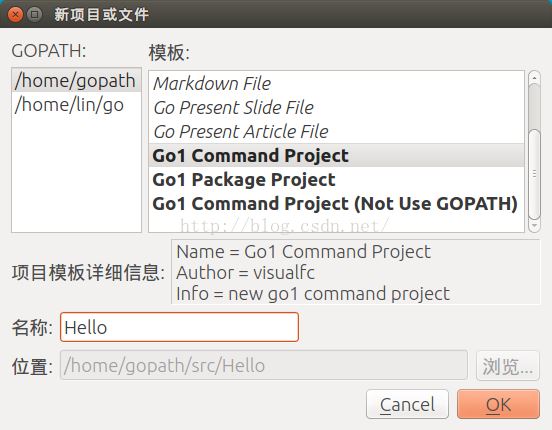The width and height of the screenshot is (552, 430).
Task: Confirm project creation with OK
Action: coord(498,404)
